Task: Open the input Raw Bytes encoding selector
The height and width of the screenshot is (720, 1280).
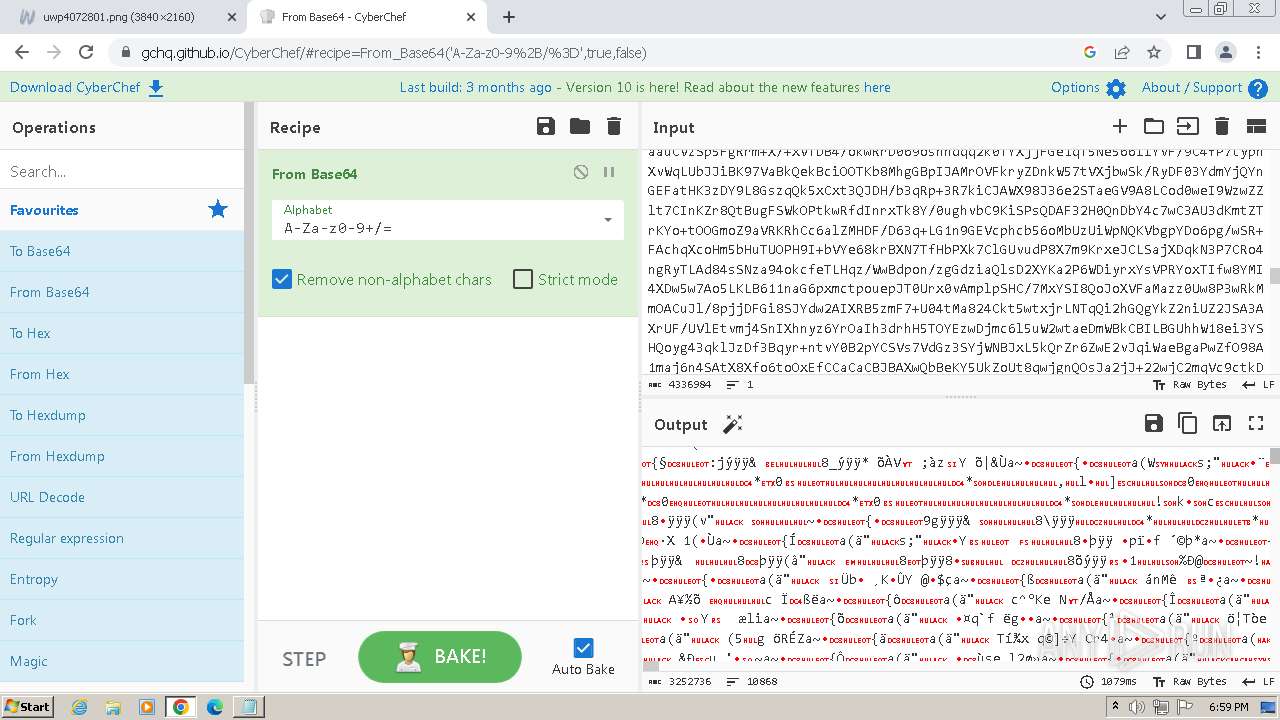Action: 1191,384
